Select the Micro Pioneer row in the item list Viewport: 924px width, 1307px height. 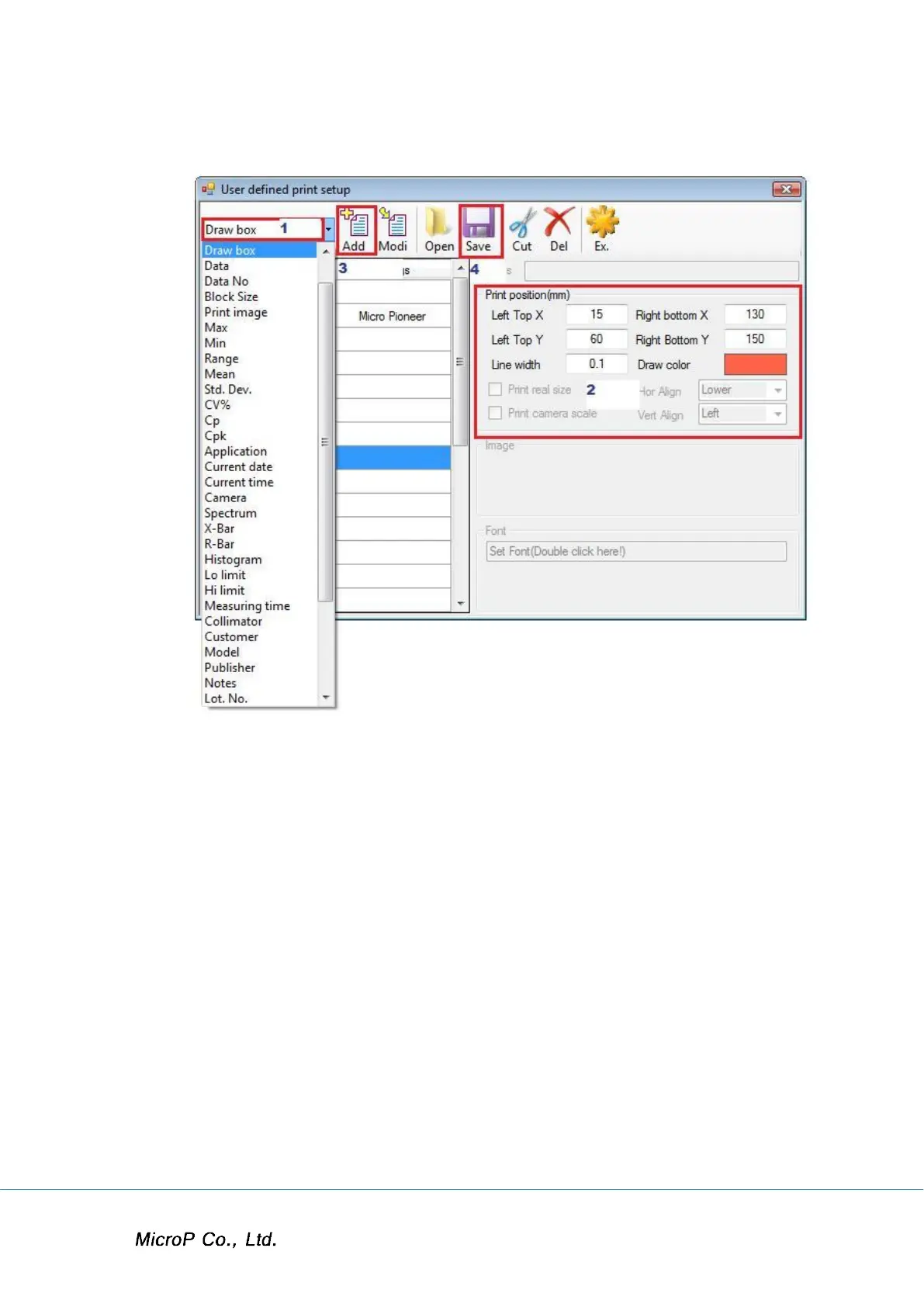(393, 316)
